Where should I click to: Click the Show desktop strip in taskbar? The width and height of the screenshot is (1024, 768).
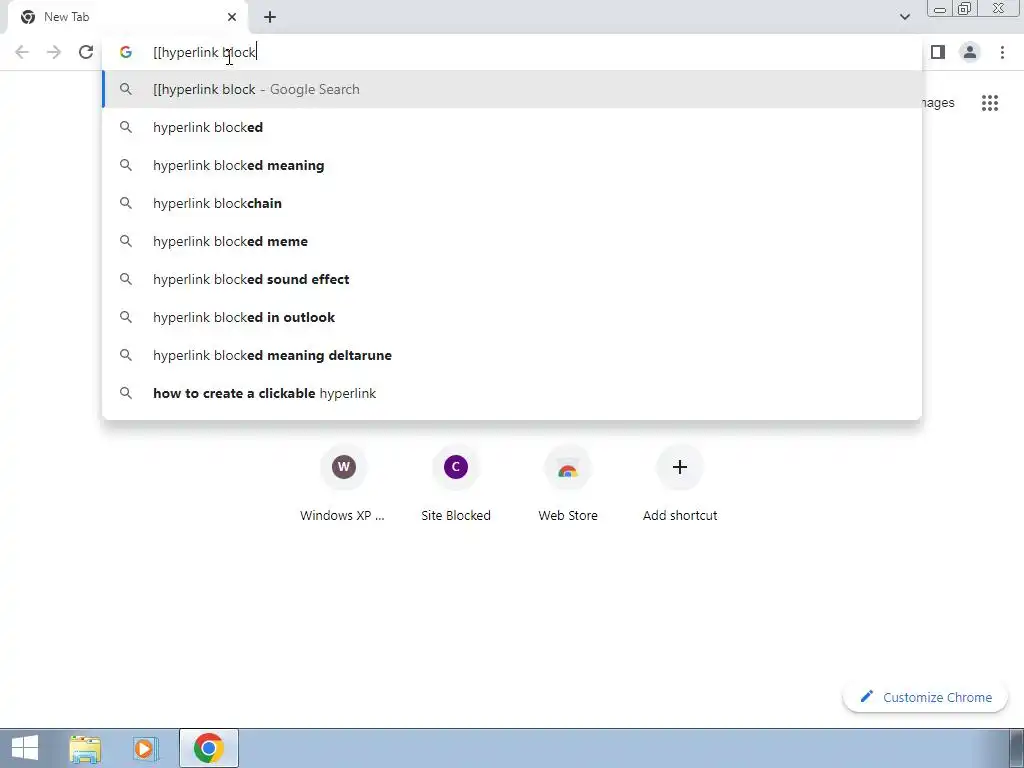(x=1016, y=748)
